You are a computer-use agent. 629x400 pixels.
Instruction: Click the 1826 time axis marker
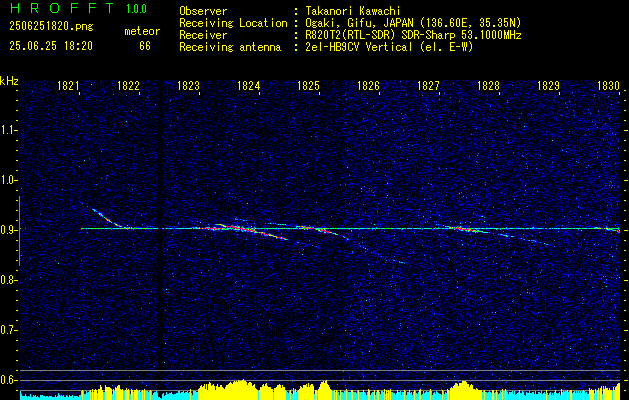click(368, 86)
